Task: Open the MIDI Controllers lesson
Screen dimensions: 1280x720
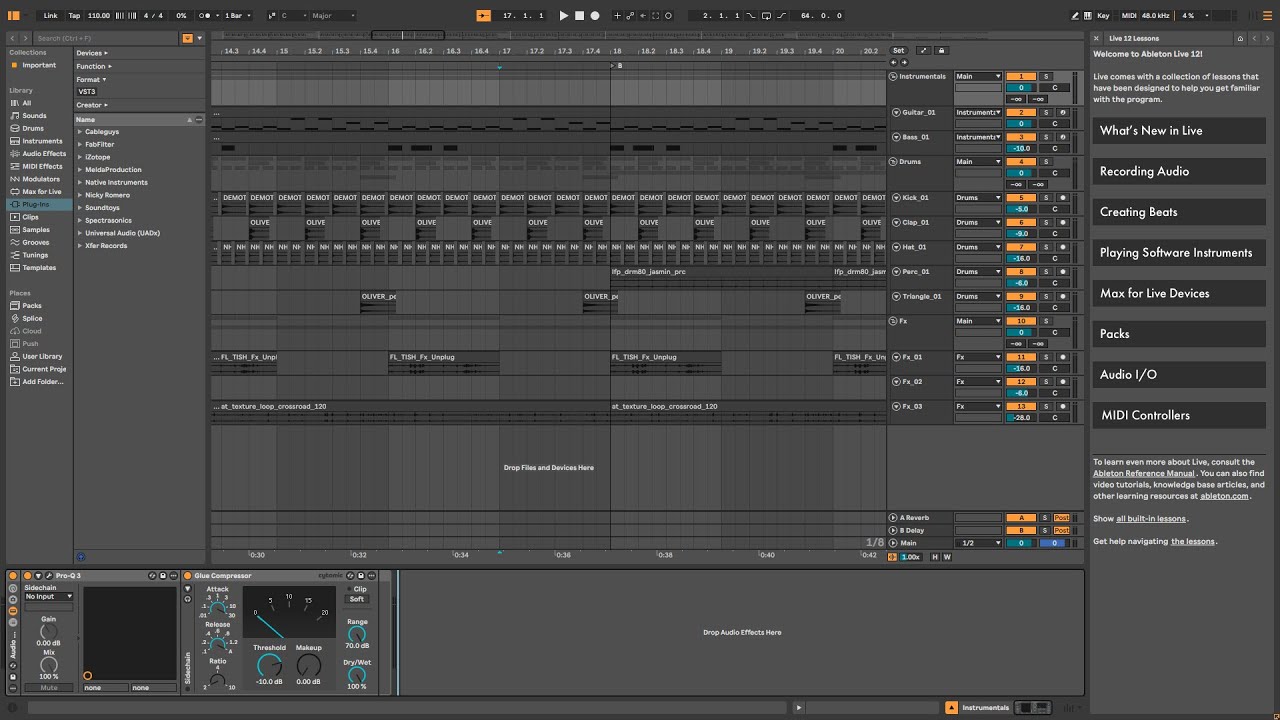Action: pos(1178,415)
